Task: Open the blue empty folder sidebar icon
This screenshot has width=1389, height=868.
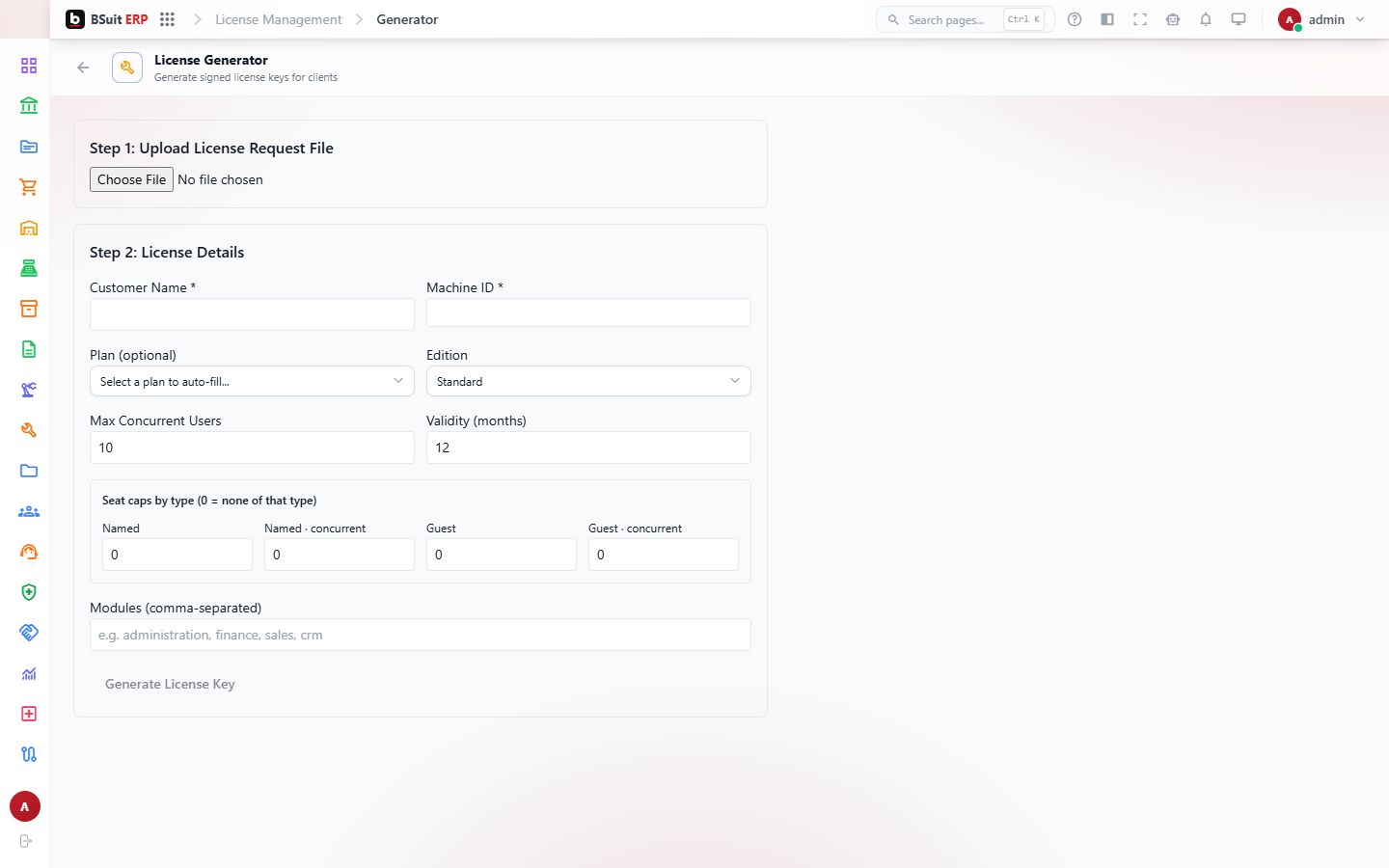Action: click(x=29, y=471)
